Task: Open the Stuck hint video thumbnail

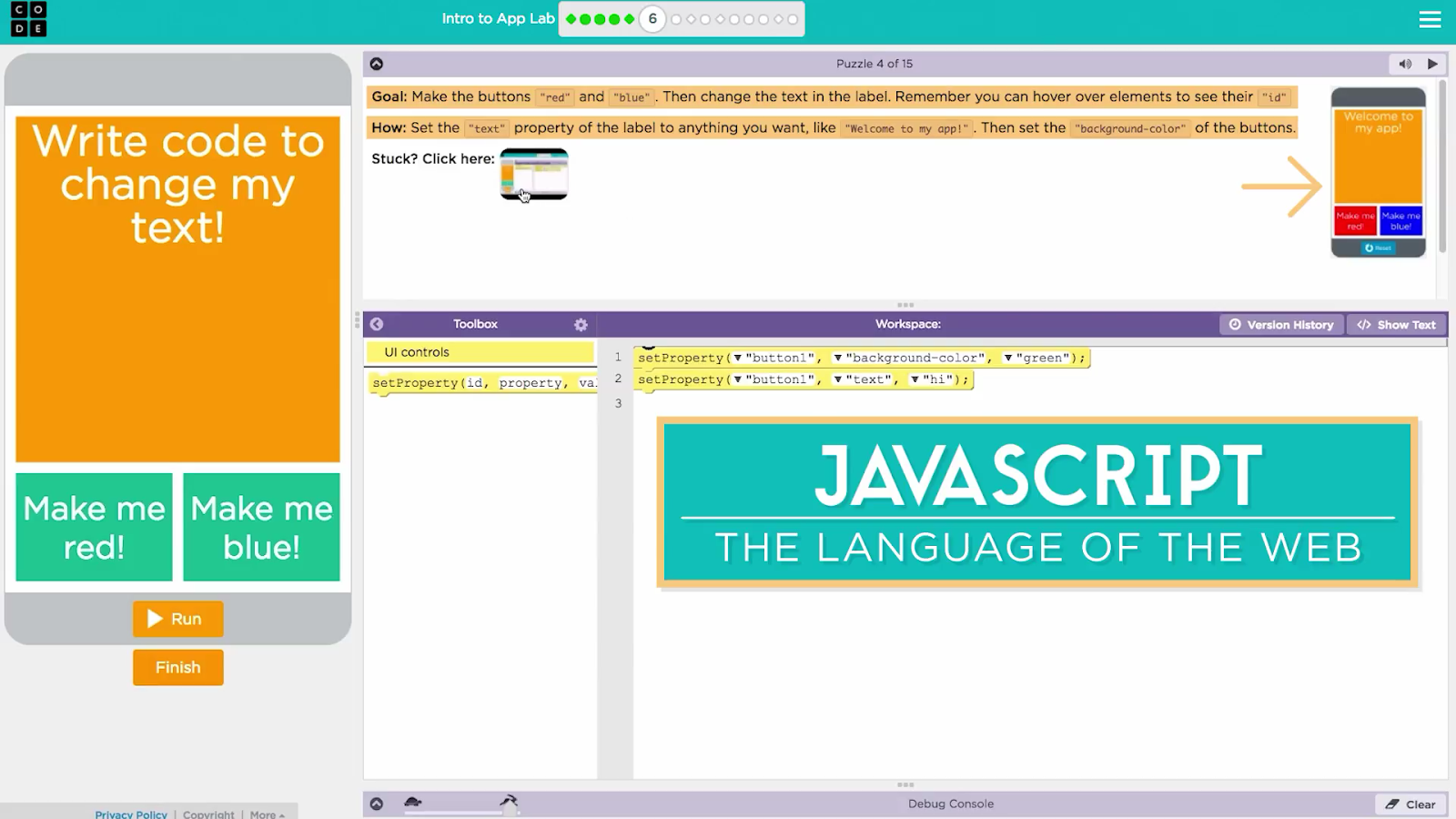Action: [534, 174]
